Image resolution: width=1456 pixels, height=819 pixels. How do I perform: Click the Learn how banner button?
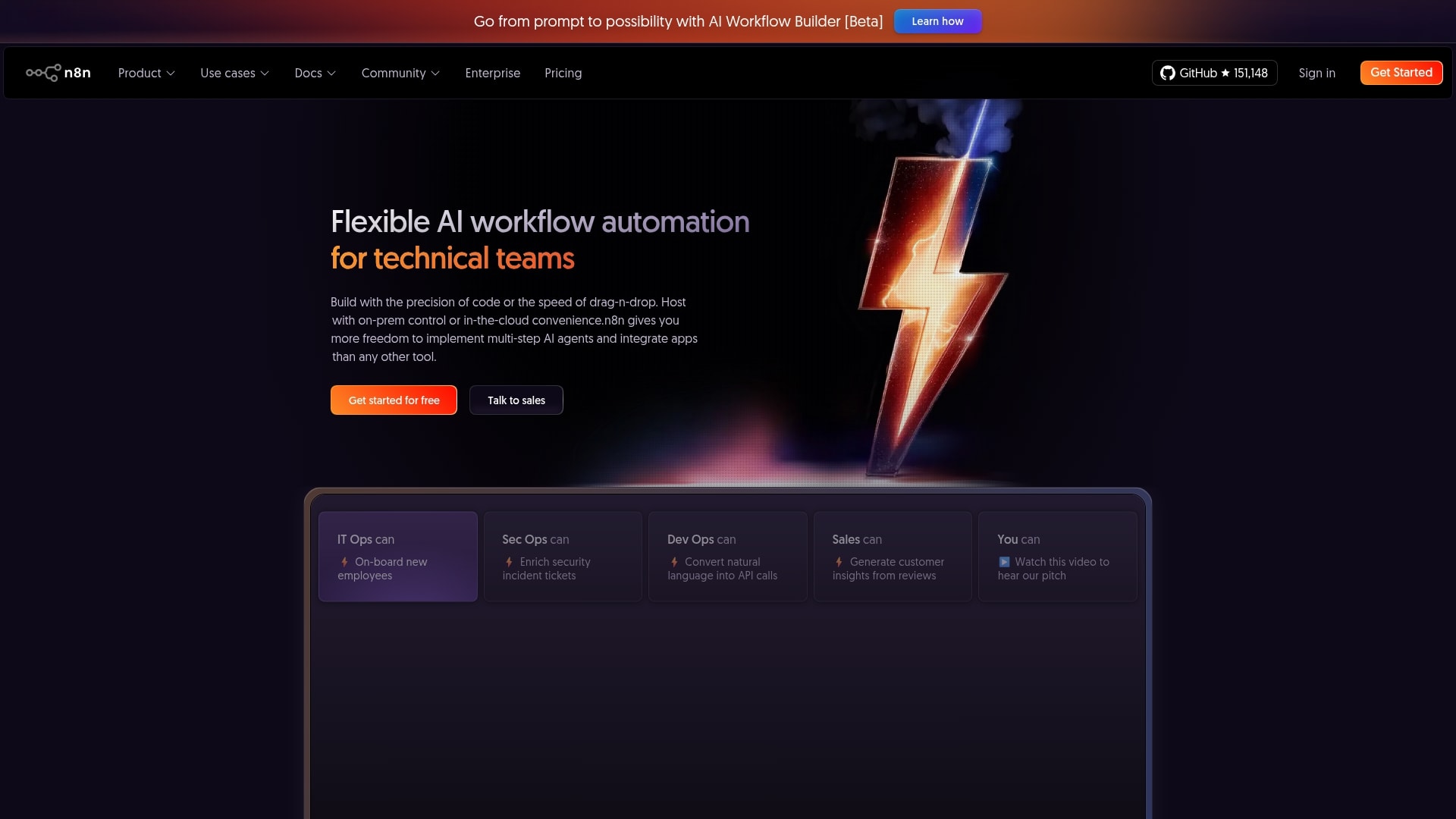(937, 21)
